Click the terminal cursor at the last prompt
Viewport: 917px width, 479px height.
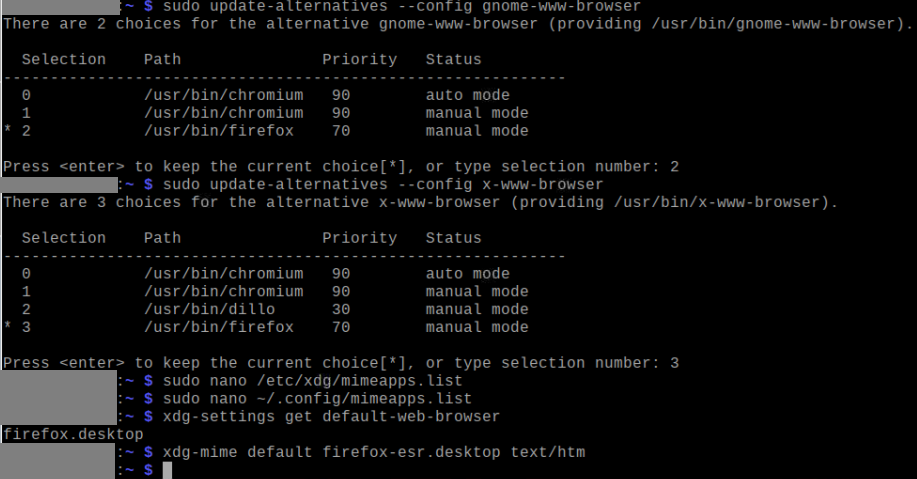tap(167, 470)
